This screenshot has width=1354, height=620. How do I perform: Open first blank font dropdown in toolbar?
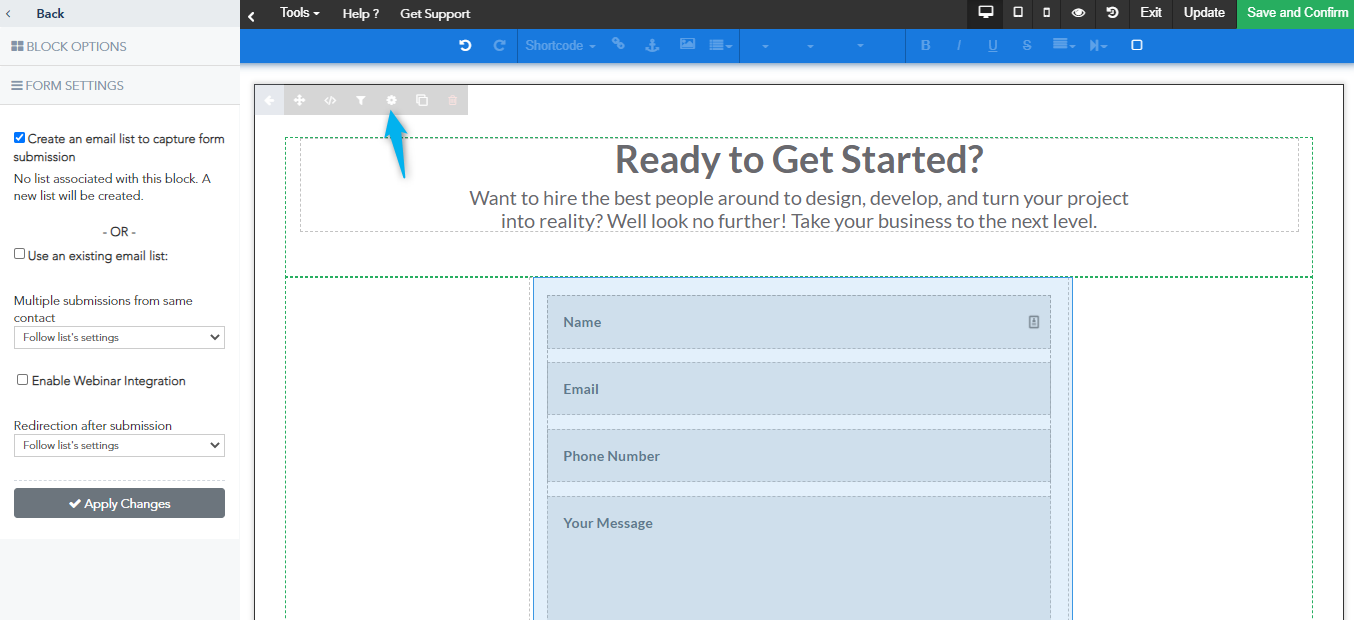(x=765, y=45)
